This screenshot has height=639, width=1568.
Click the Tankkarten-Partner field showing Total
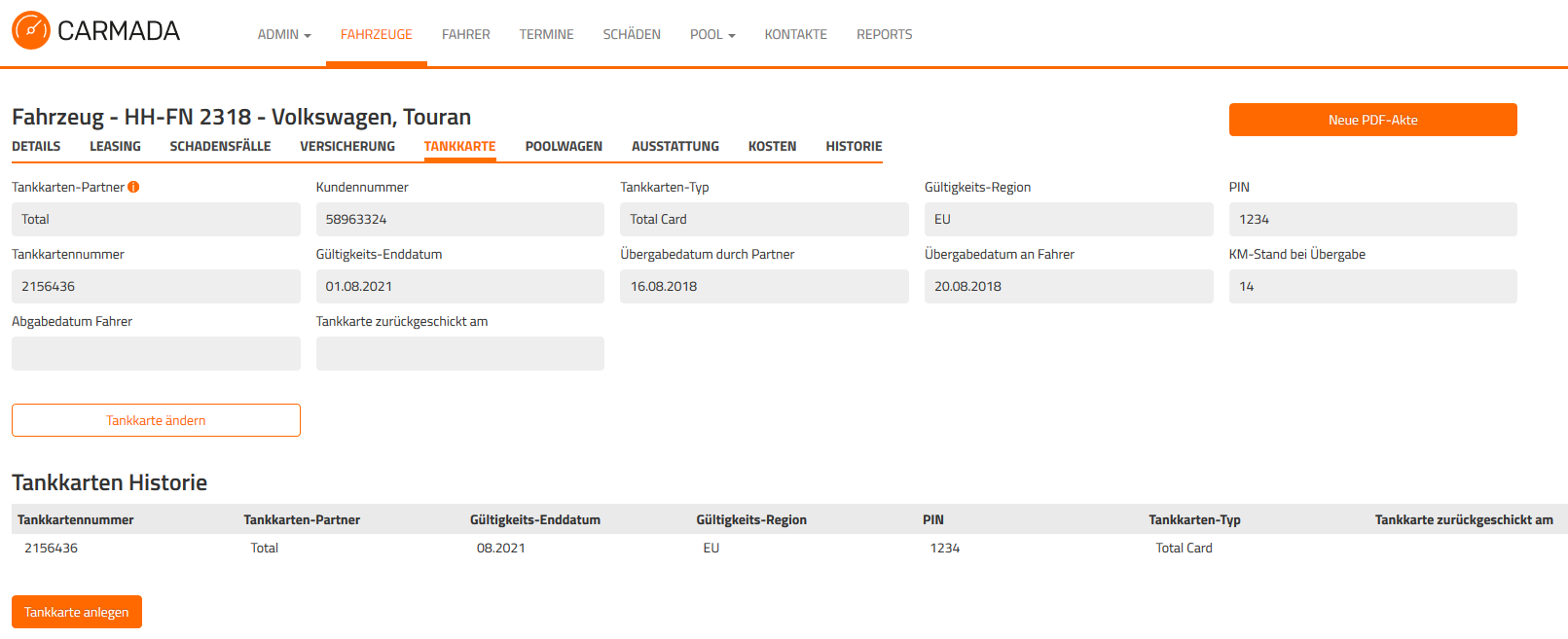click(156, 219)
